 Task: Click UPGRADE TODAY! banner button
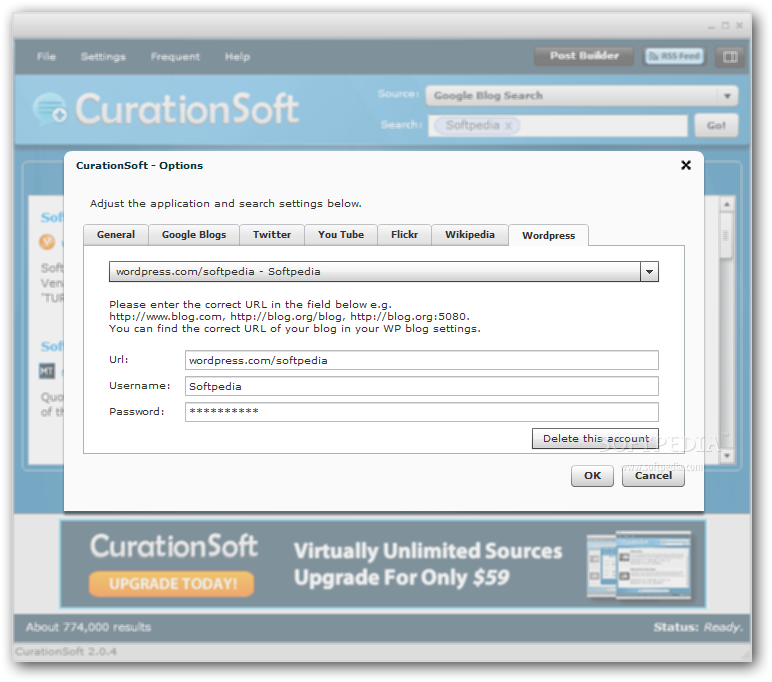[x=171, y=584]
